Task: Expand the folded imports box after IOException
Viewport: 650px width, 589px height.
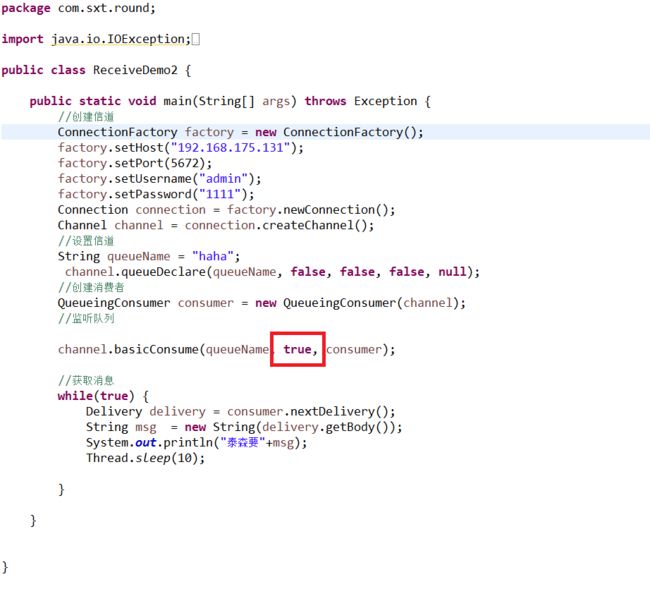Action: 196,39
